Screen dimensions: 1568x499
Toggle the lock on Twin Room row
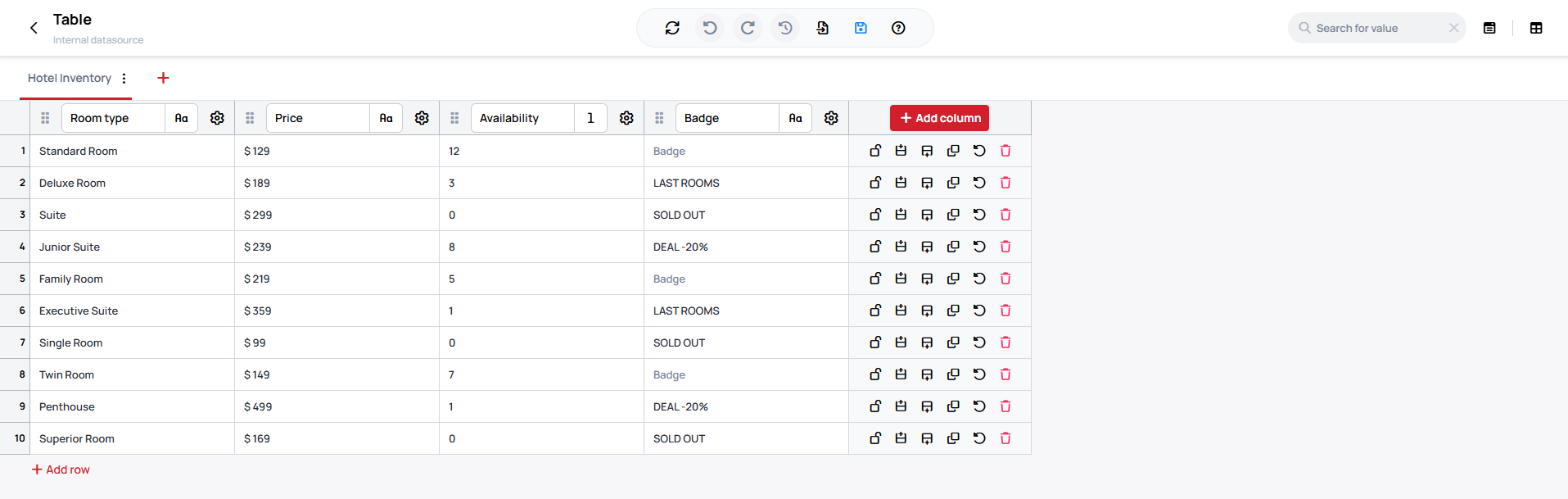(x=875, y=374)
